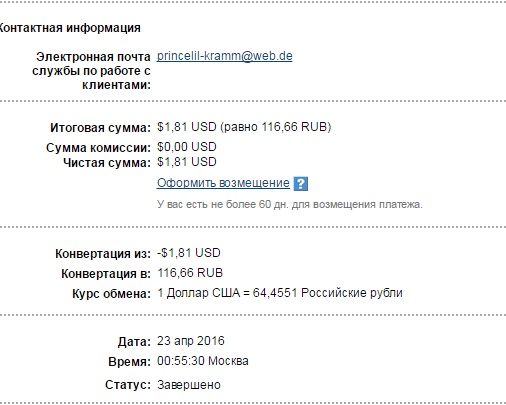This screenshot has width=506, height=405.
Task: Select the Завершено status text
Action: (x=189, y=385)
